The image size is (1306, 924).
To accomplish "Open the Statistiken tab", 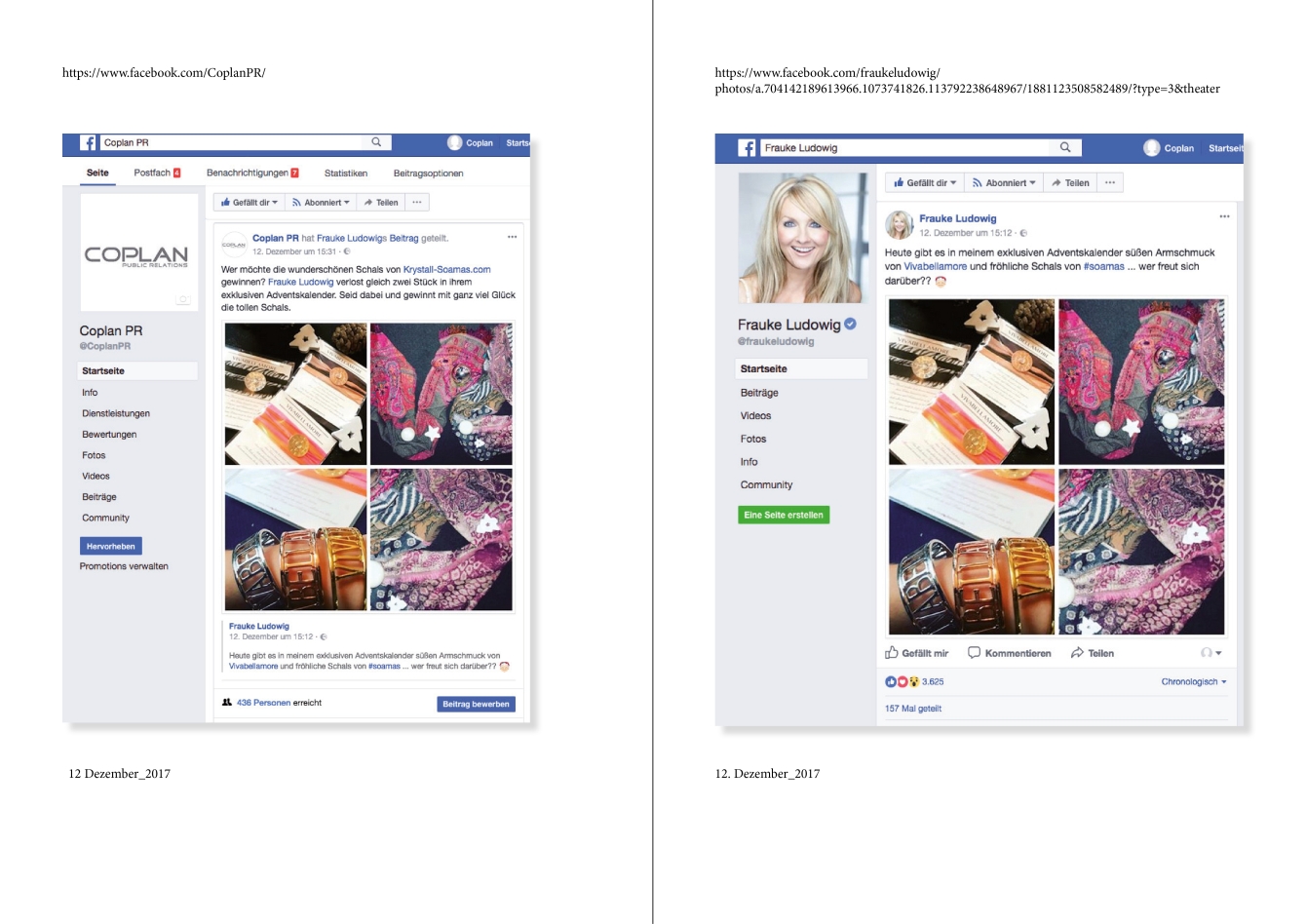I will (346, 173).
